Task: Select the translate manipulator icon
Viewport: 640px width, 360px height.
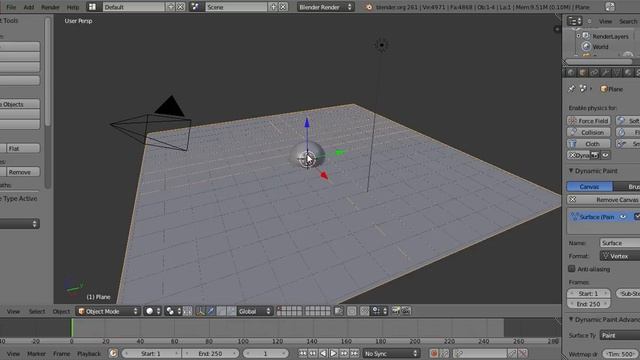Action: 211,311
